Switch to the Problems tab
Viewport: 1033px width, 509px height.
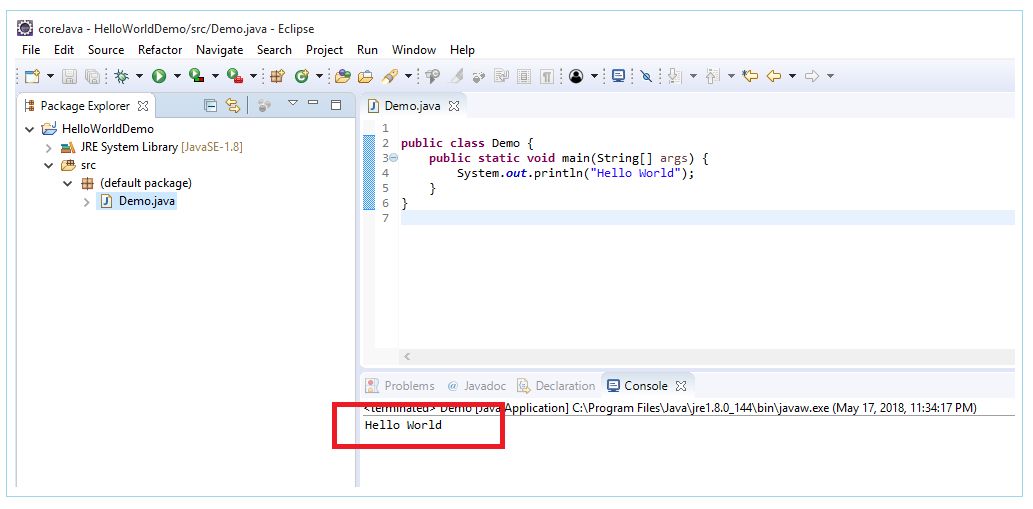coord(401,386)
